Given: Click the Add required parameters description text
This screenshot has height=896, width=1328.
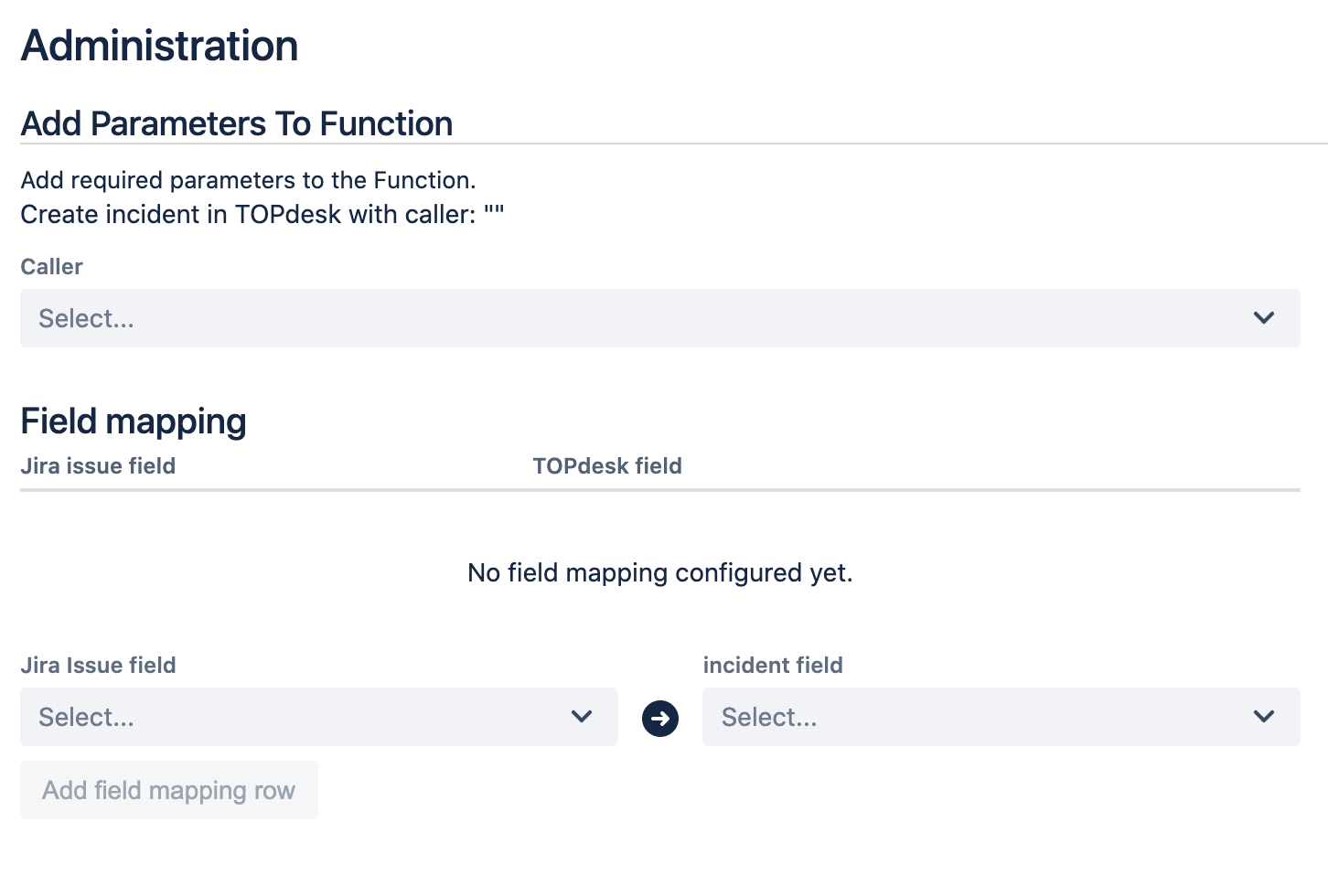Looking at the screenshot, I should point(248,180).
